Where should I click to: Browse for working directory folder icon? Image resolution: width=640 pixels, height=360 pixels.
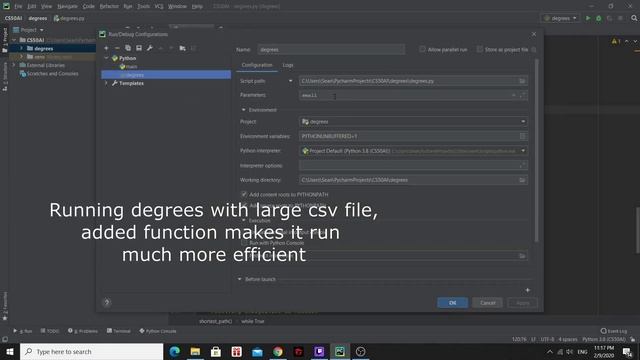pos(522,180)
